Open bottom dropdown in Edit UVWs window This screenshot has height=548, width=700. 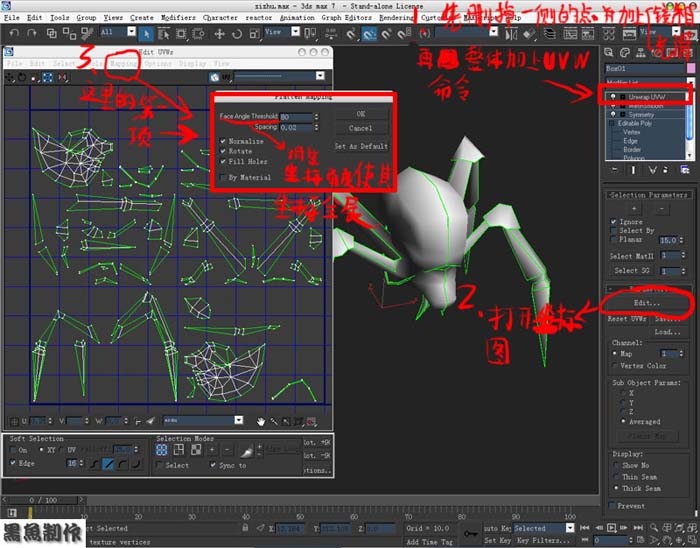tap(238, 420)
